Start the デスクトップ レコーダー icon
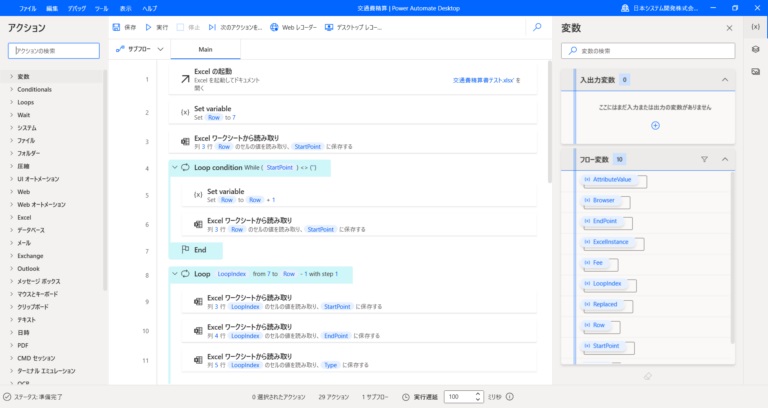This screenshot has width=768, height=408. 329,27
